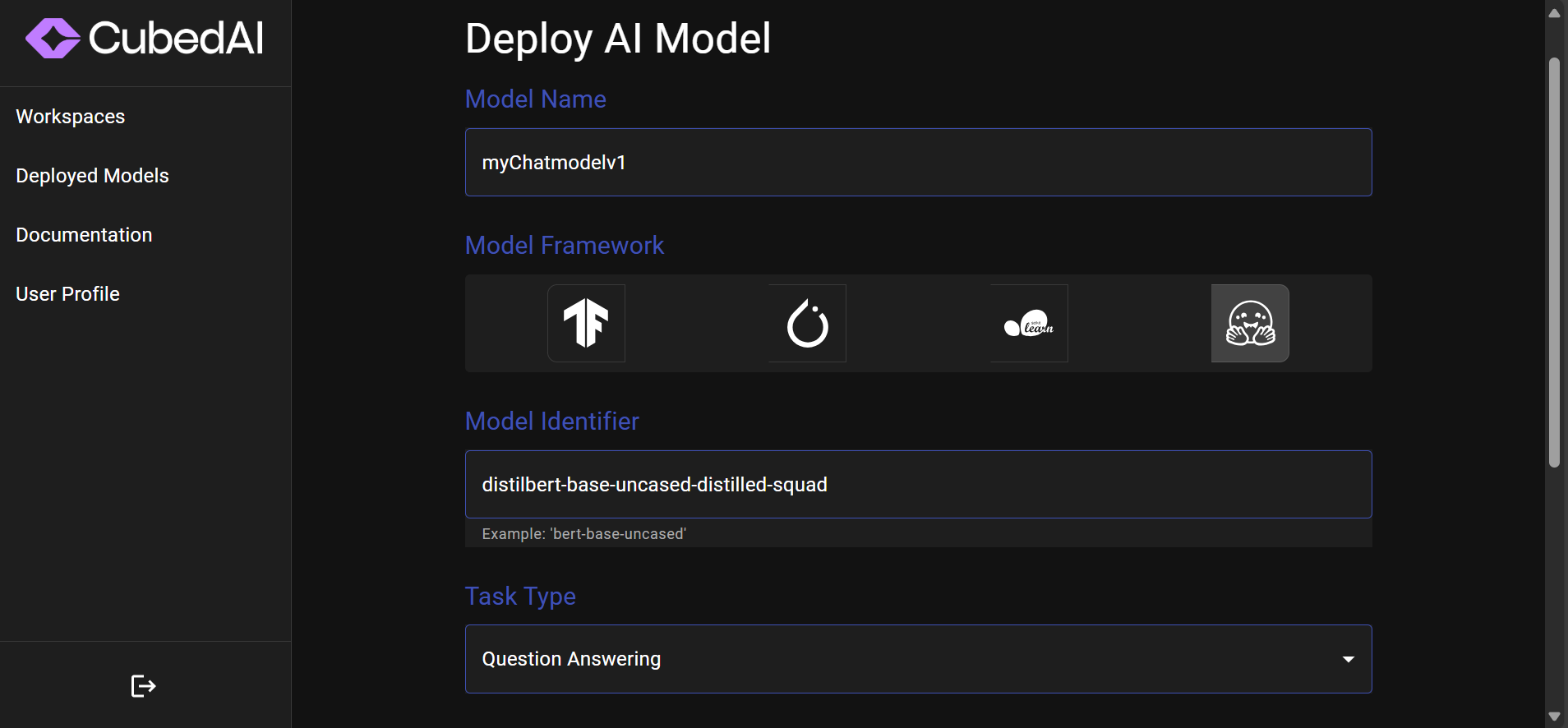Viewport: 1568px width, 728px height.
Task: Click the vertical scrollbar thumb
Action: pos(1554,263)
